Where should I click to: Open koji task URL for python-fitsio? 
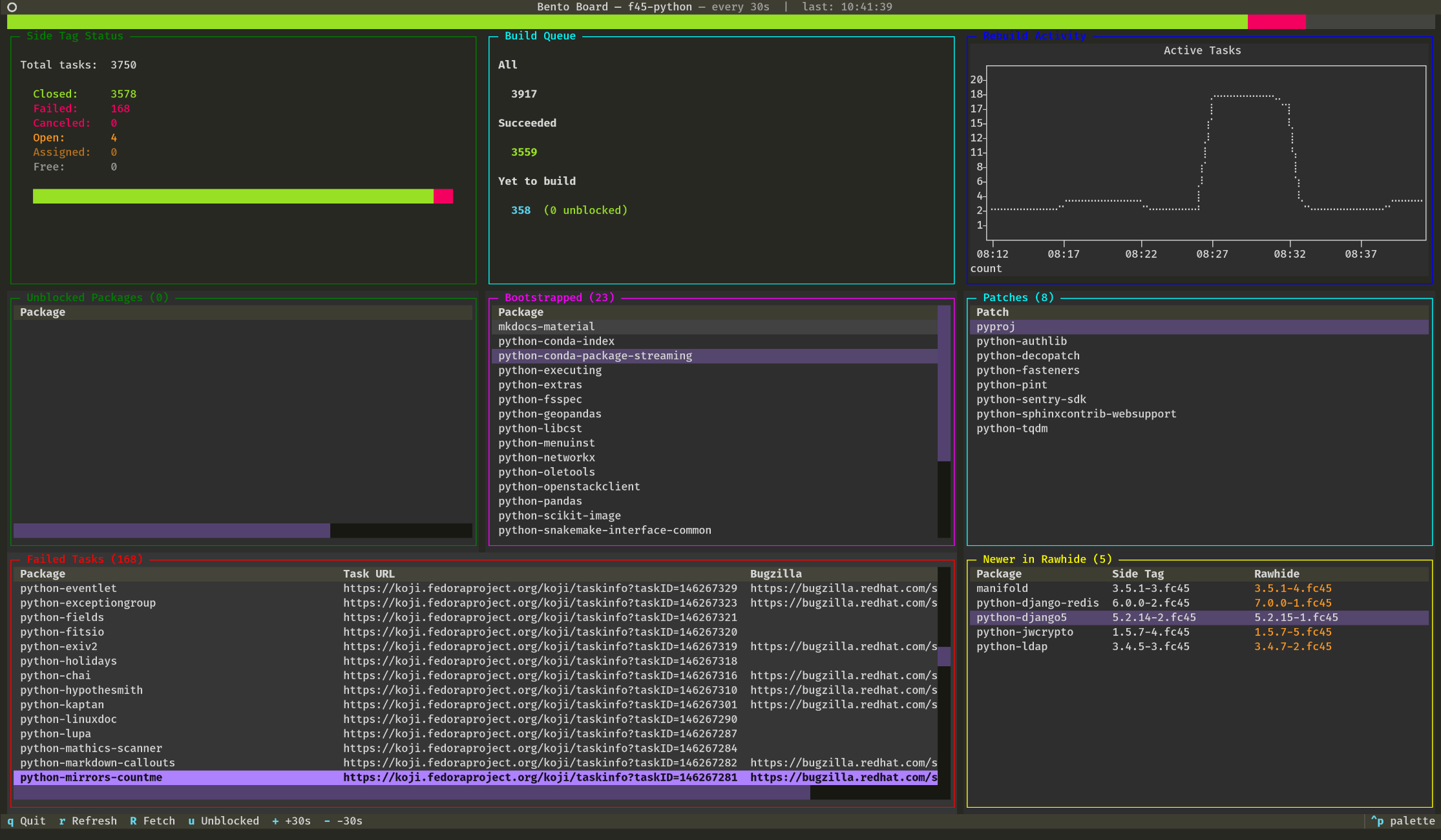tap(540, 632)
